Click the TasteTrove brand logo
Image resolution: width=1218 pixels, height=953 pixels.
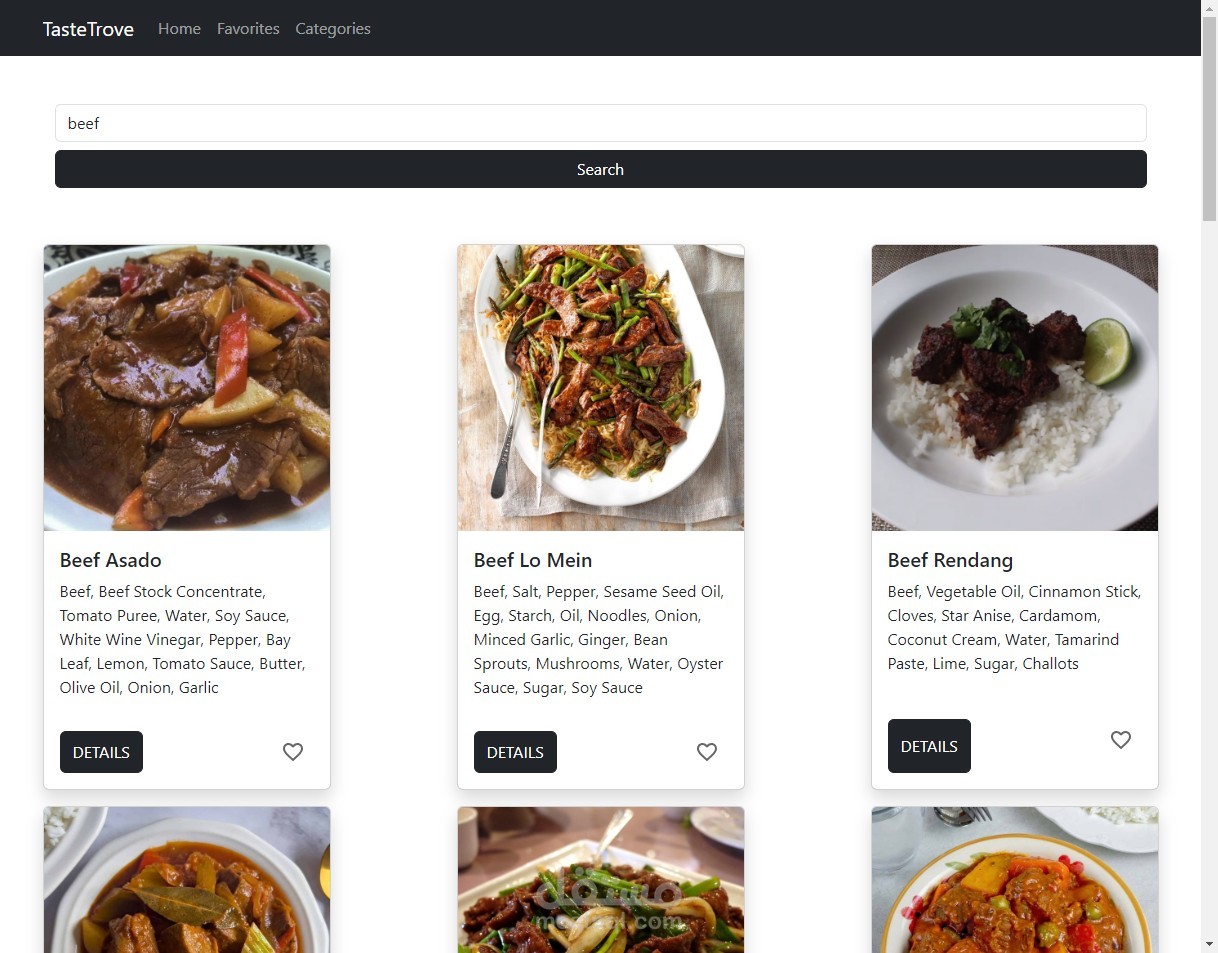(x=88, y=29)
